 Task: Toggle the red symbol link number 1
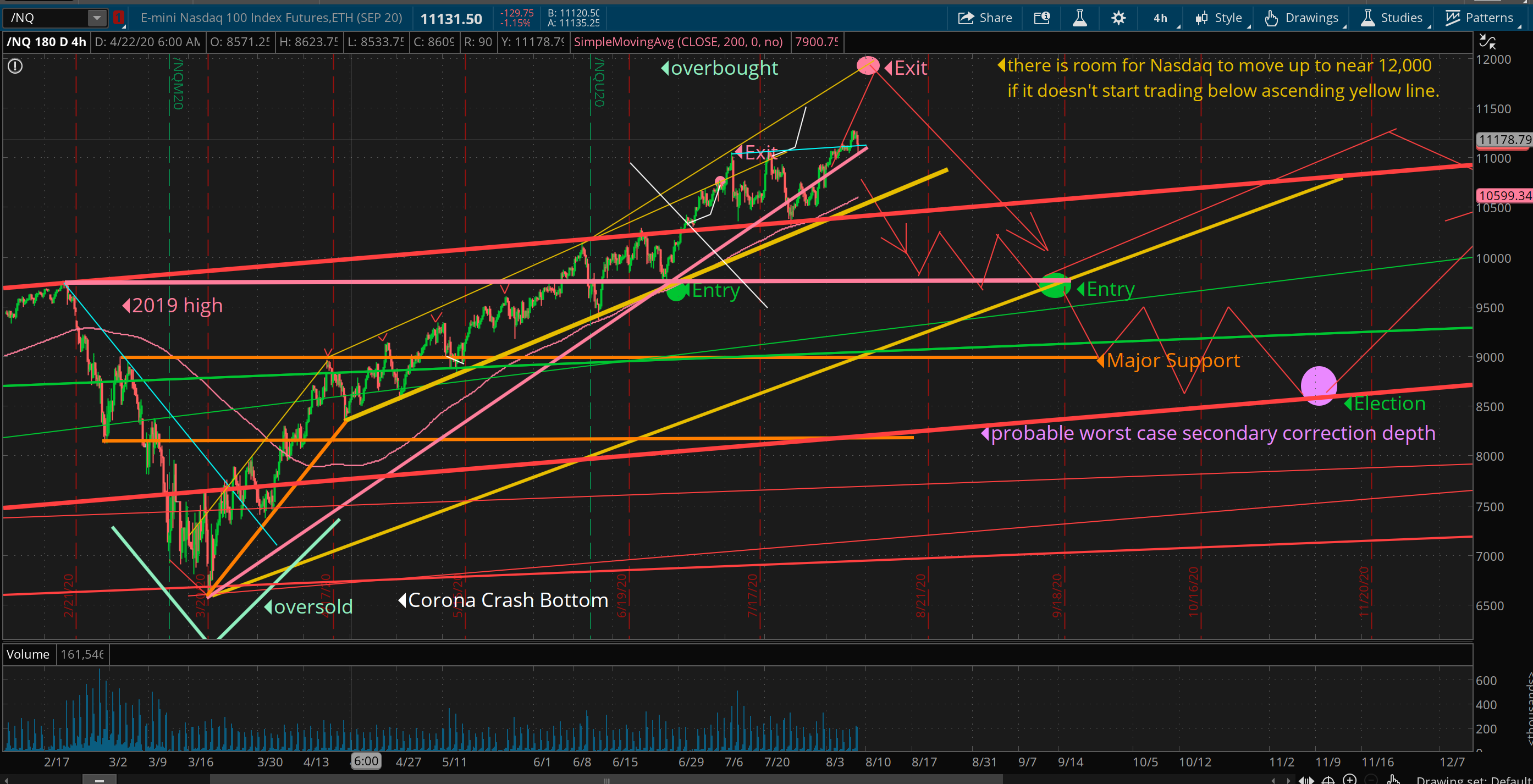pyautogui.click(x=119, y=18)
